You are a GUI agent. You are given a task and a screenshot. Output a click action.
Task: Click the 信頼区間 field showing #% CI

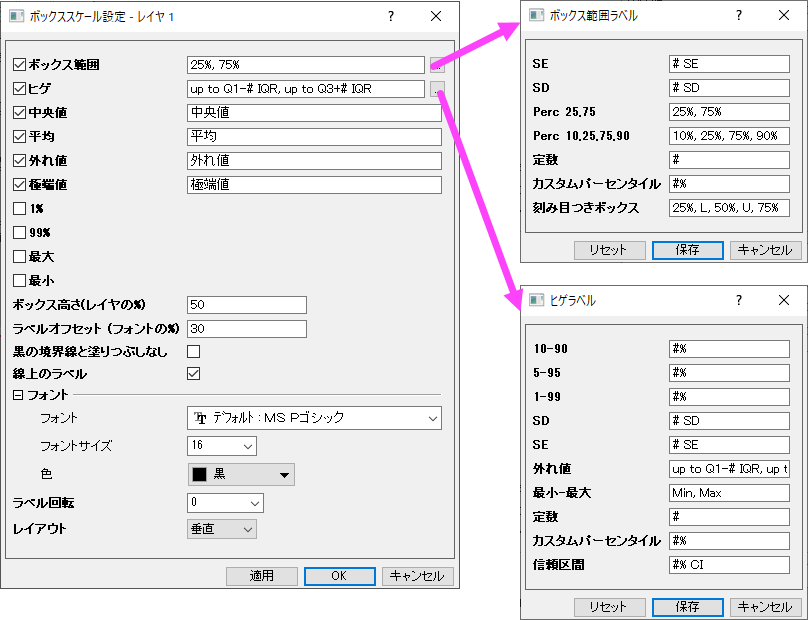click(x=729, y=565)
